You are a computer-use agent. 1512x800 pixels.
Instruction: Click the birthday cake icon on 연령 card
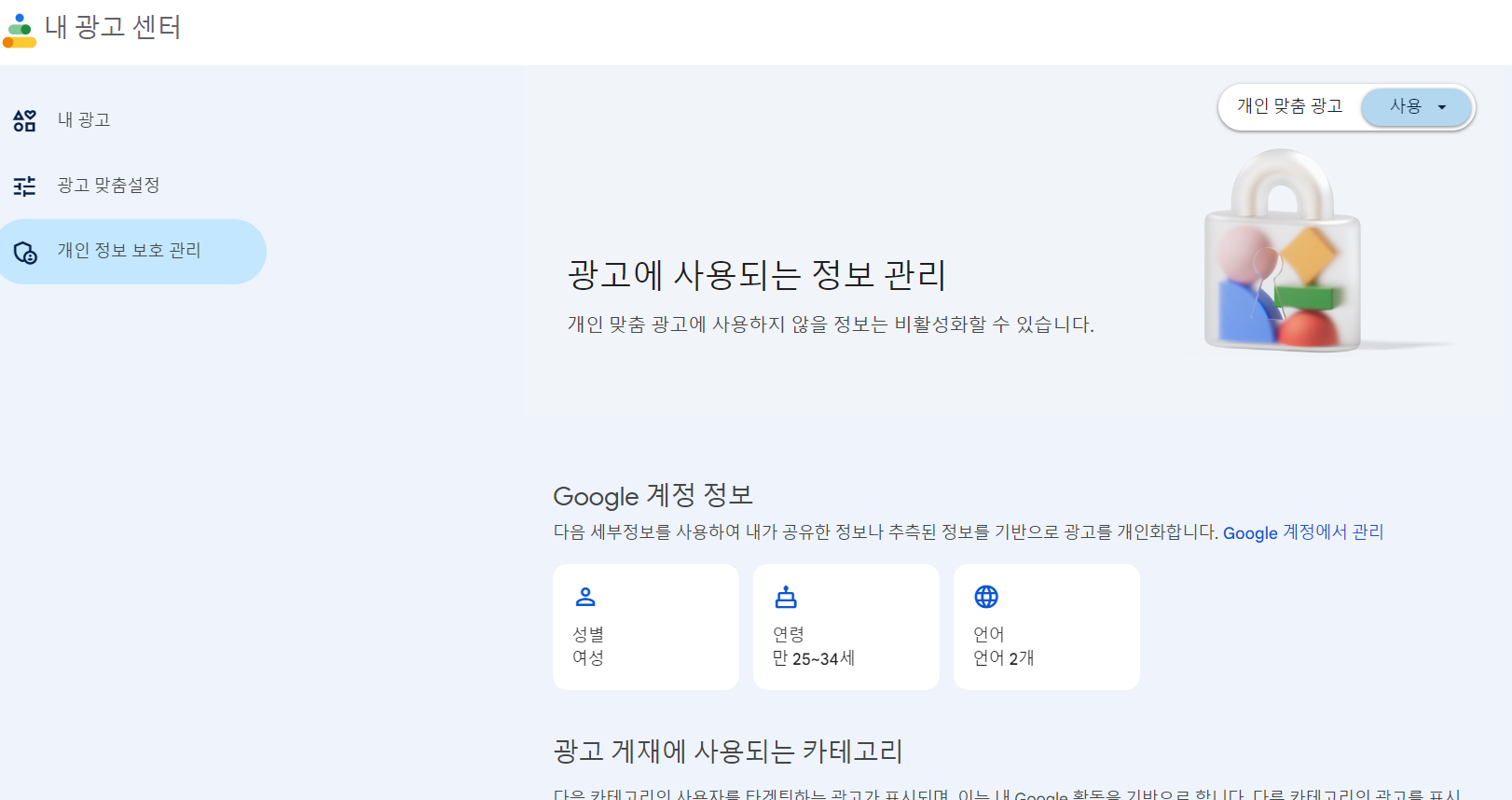pyautogui.click(x=787, y=597)
